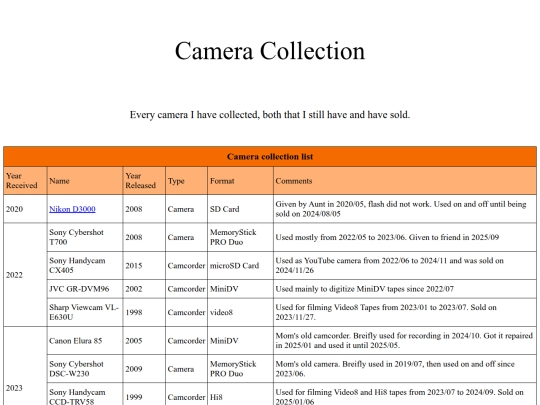
Task: Click the year released '2005' cell
Action: [x=144, y=341]
